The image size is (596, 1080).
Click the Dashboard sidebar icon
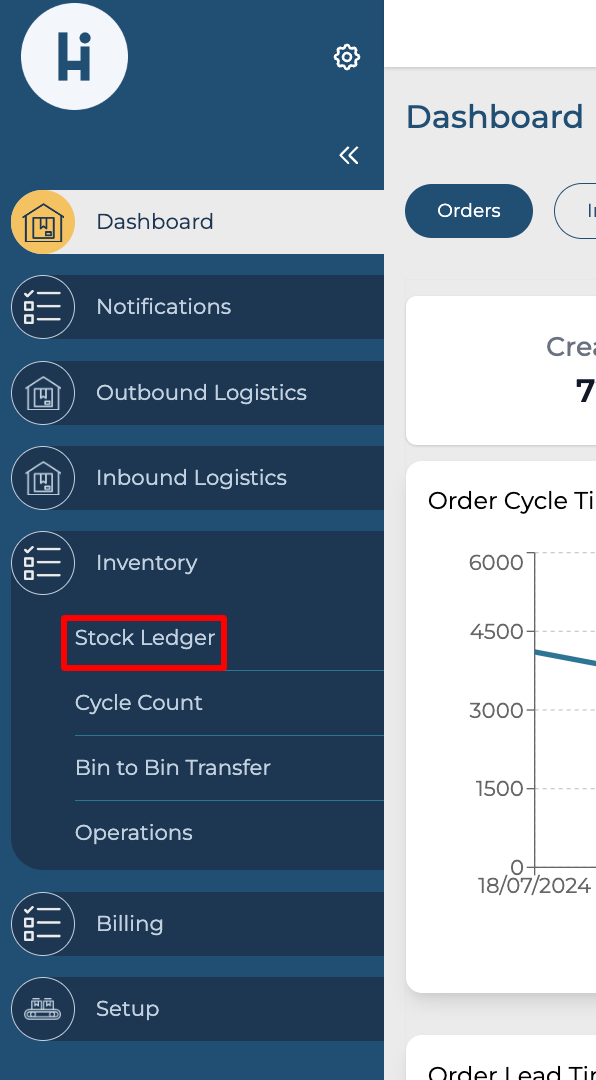pyautogui.click(x=43, y=221)
